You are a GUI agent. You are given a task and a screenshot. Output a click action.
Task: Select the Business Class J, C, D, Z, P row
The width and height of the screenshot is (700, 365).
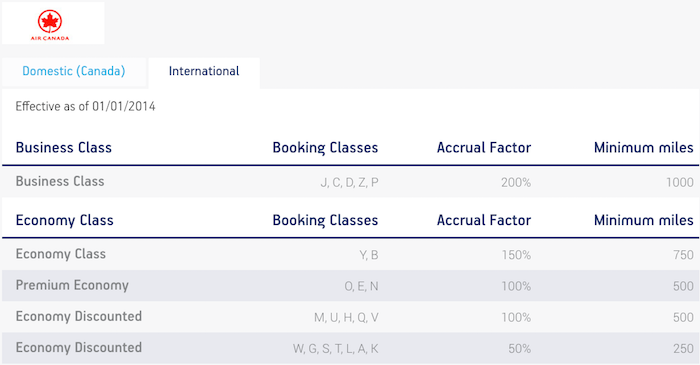coord(350,182)
